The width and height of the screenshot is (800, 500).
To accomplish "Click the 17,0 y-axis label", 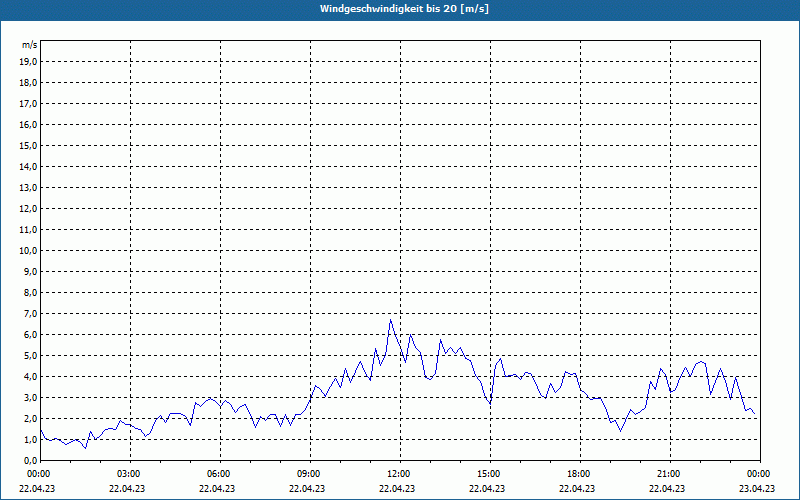I will click(x=28, y=104).
